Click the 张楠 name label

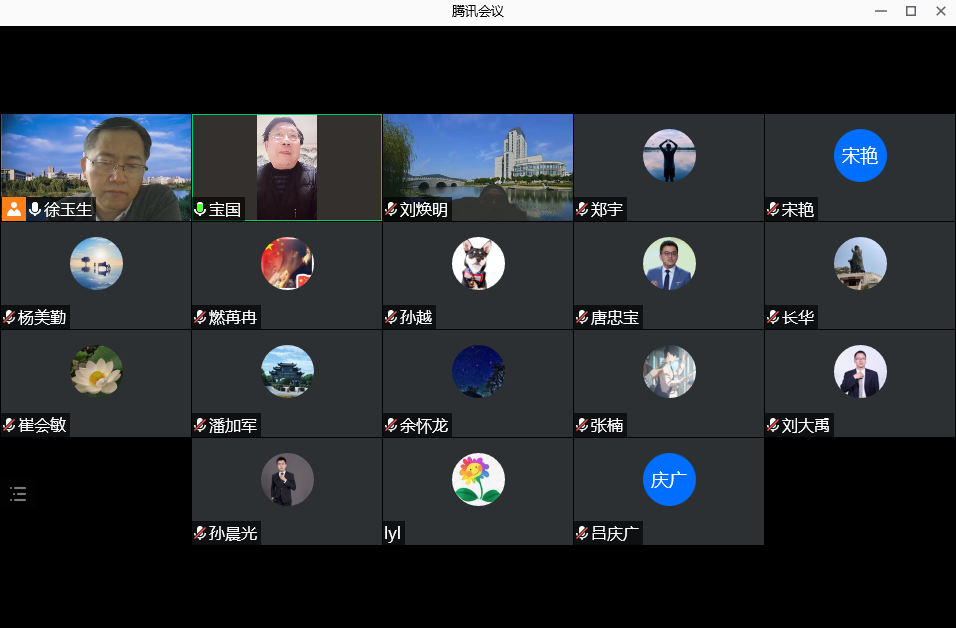coord(606,426)
